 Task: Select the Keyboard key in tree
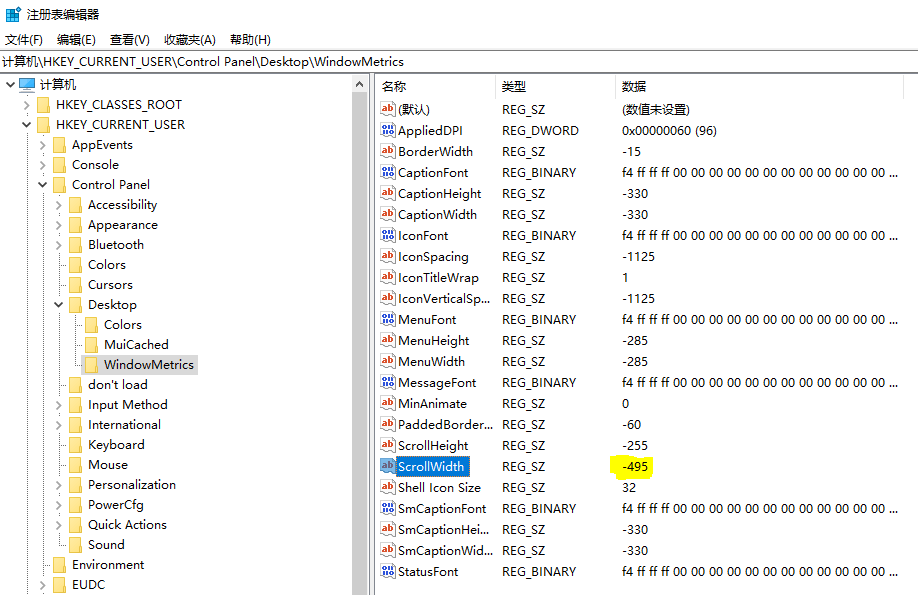point(116,445)
